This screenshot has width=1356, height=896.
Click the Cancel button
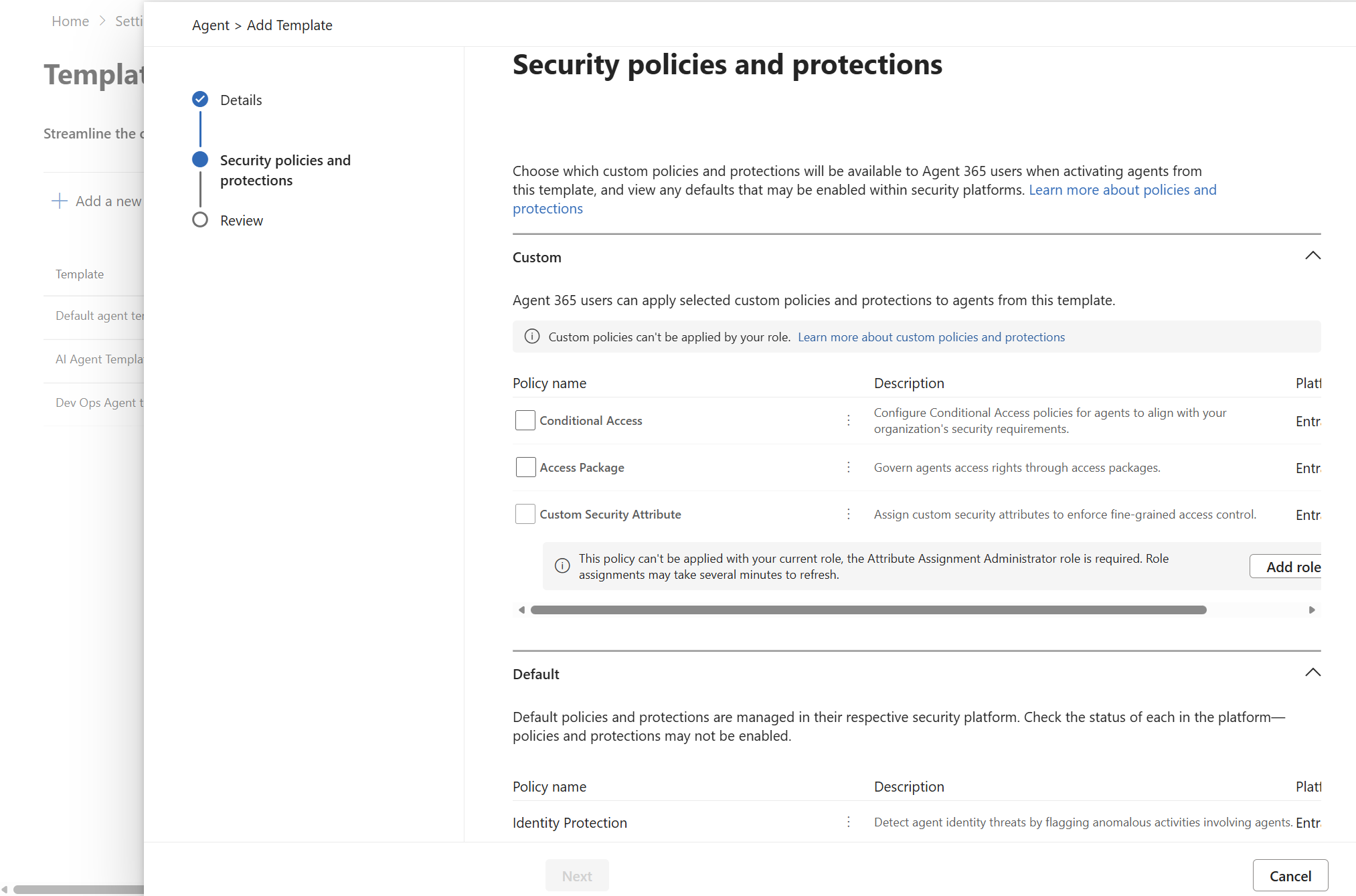pos(1290,876)
